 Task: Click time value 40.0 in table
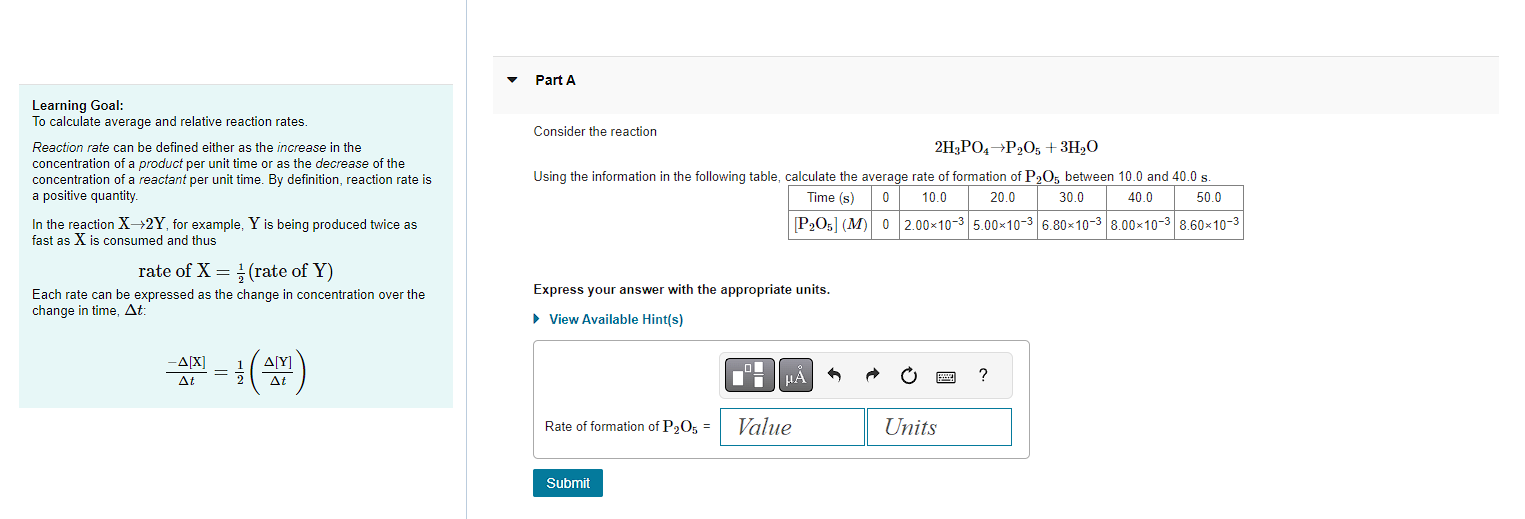[1141, 198]
